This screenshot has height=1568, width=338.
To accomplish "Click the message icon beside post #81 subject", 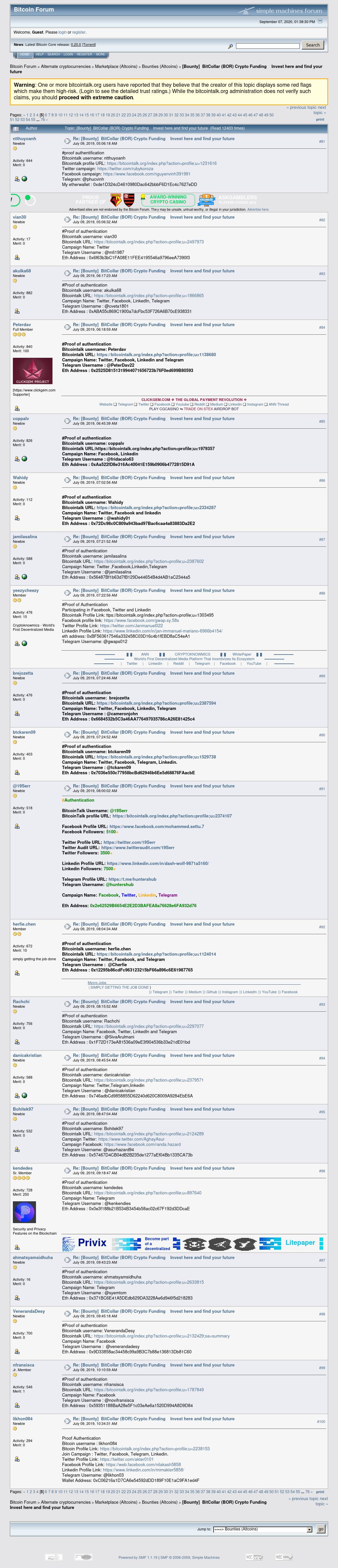I will click(x=67, y=140).
